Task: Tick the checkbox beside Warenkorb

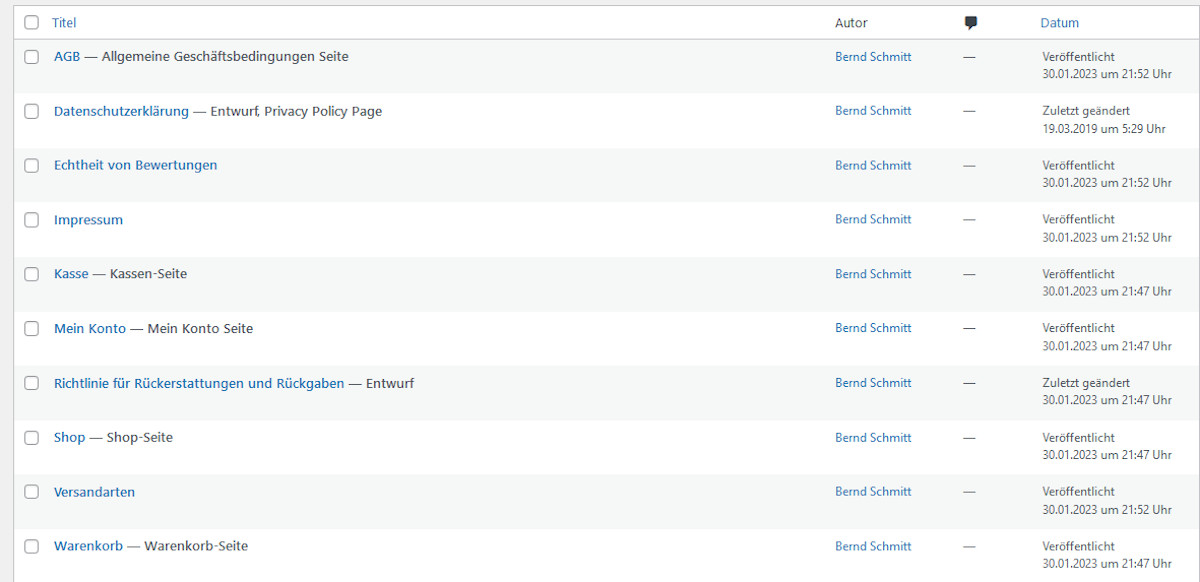Action: tap(32, 546)
